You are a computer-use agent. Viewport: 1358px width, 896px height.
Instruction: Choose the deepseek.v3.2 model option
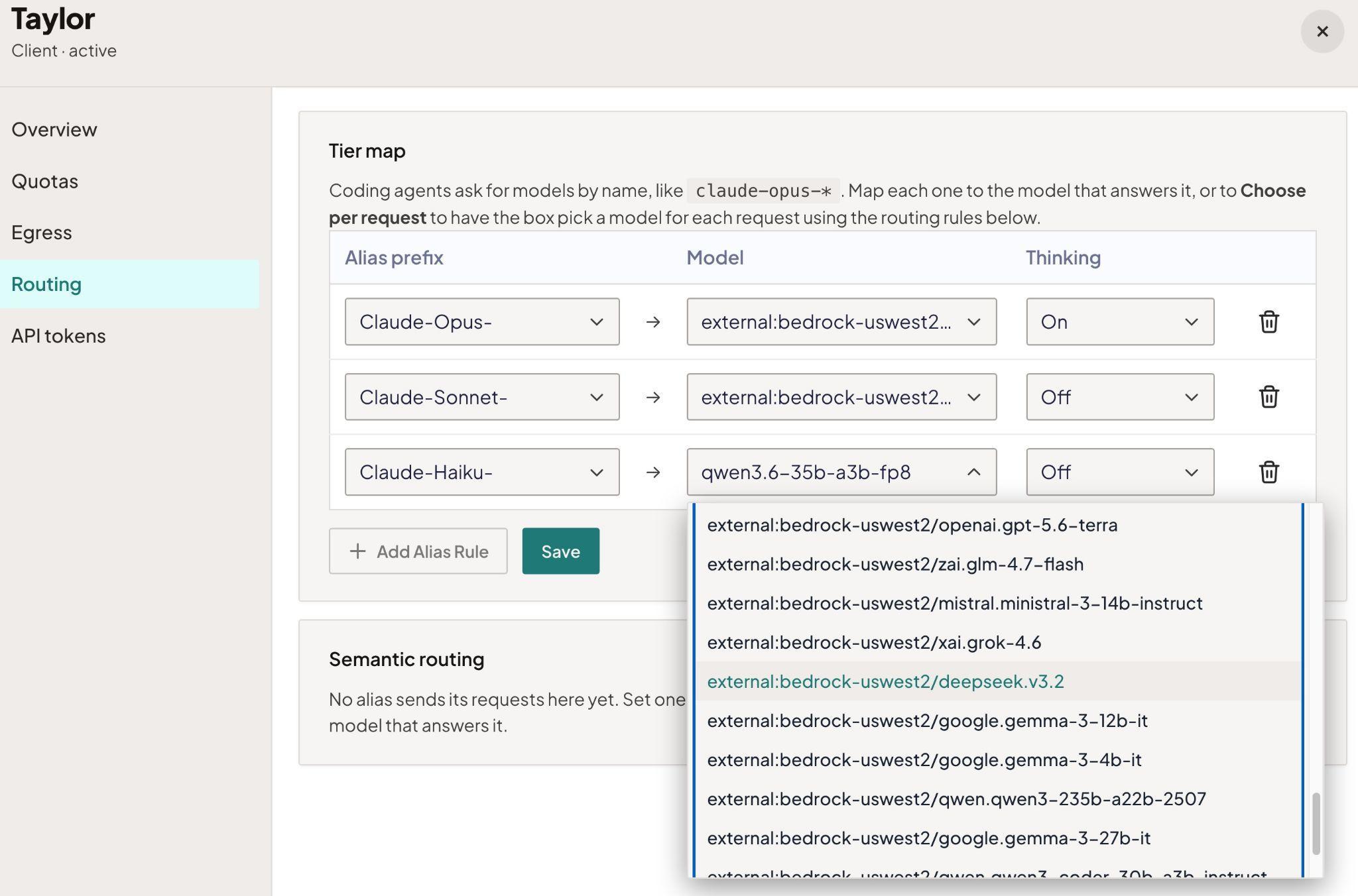click(999, 681)
